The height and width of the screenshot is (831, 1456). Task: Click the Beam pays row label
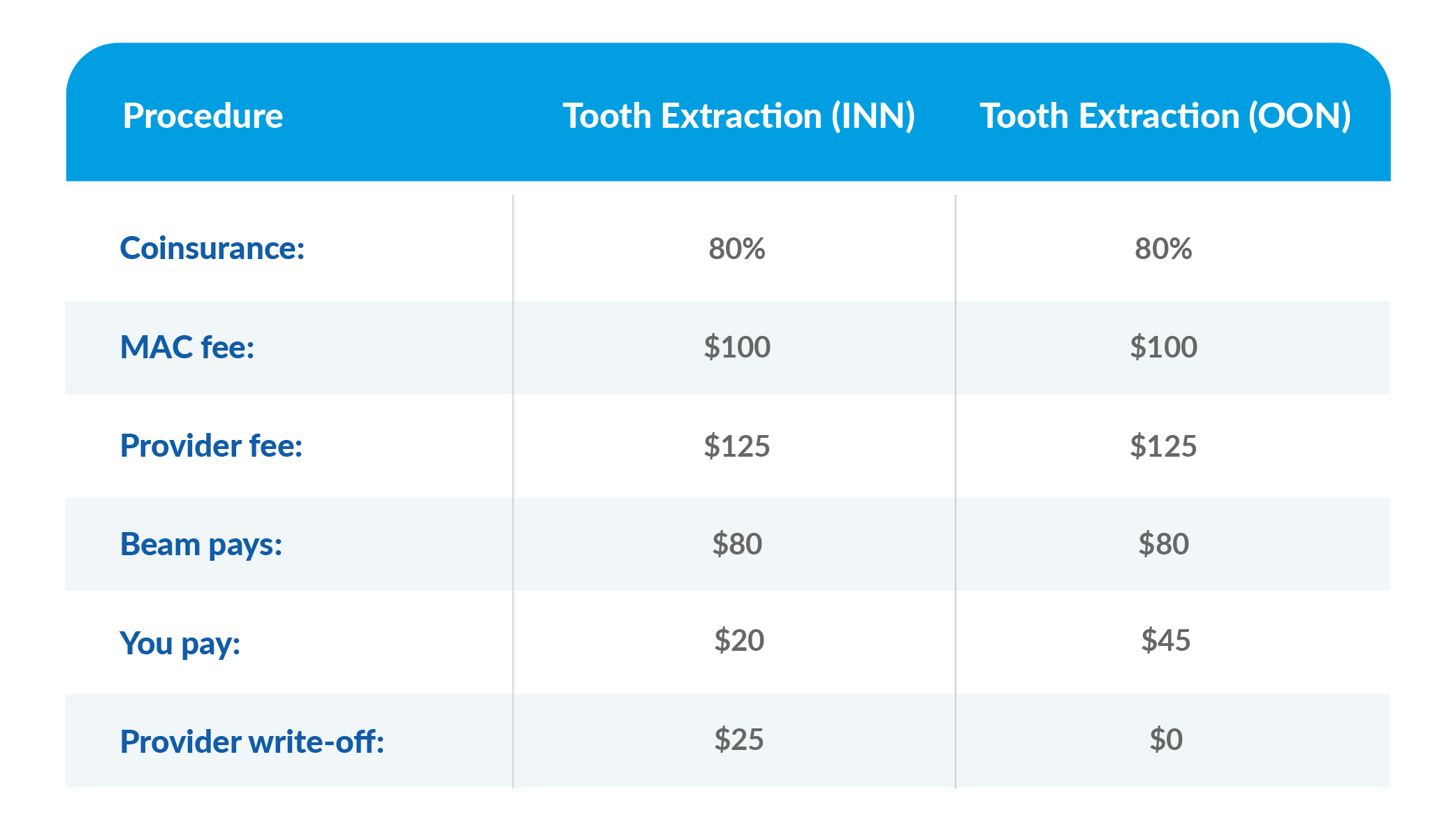(x=201, y=544)
